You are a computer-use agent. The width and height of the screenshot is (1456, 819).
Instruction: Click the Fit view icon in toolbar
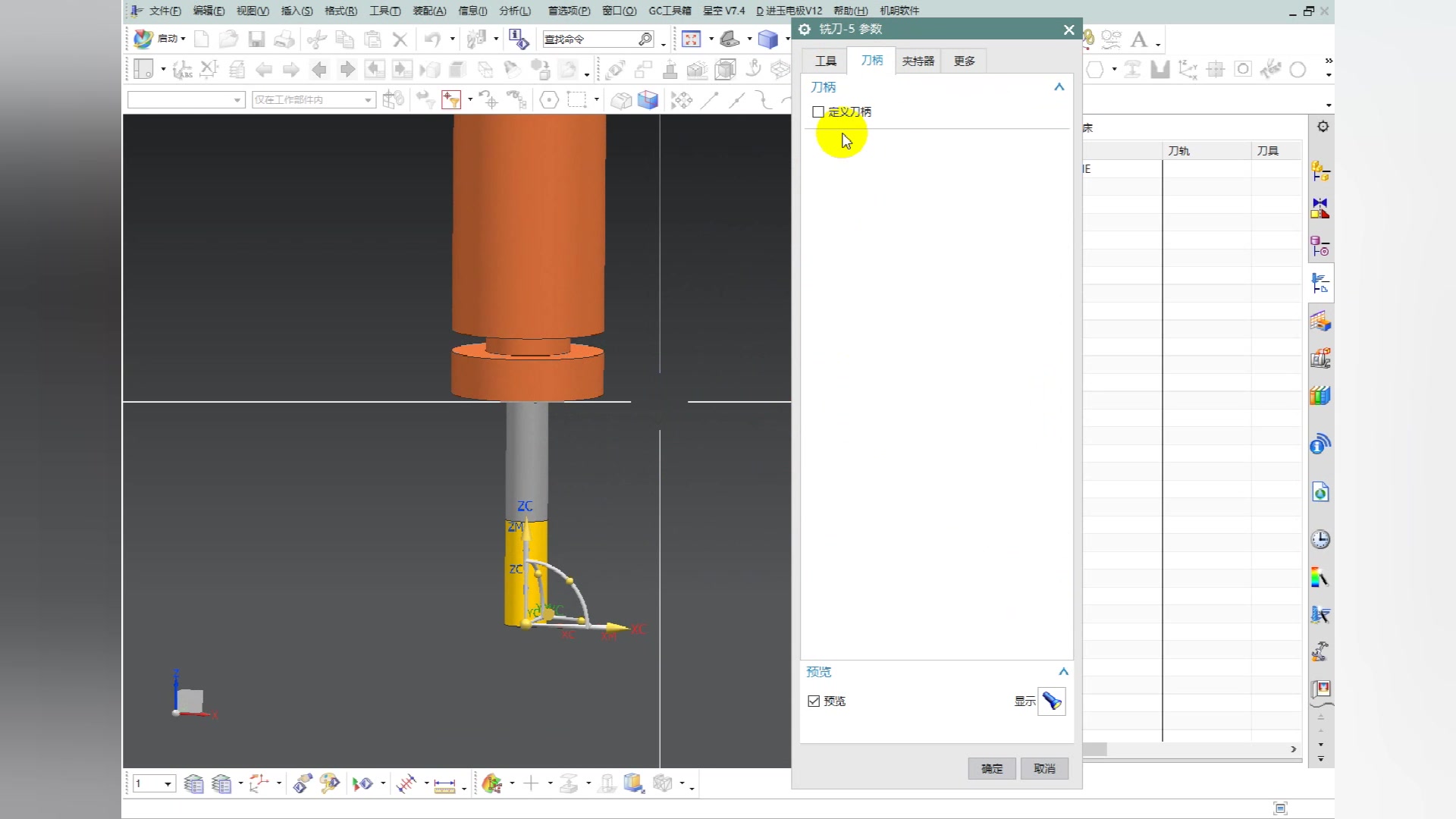[x=690, y=39]
